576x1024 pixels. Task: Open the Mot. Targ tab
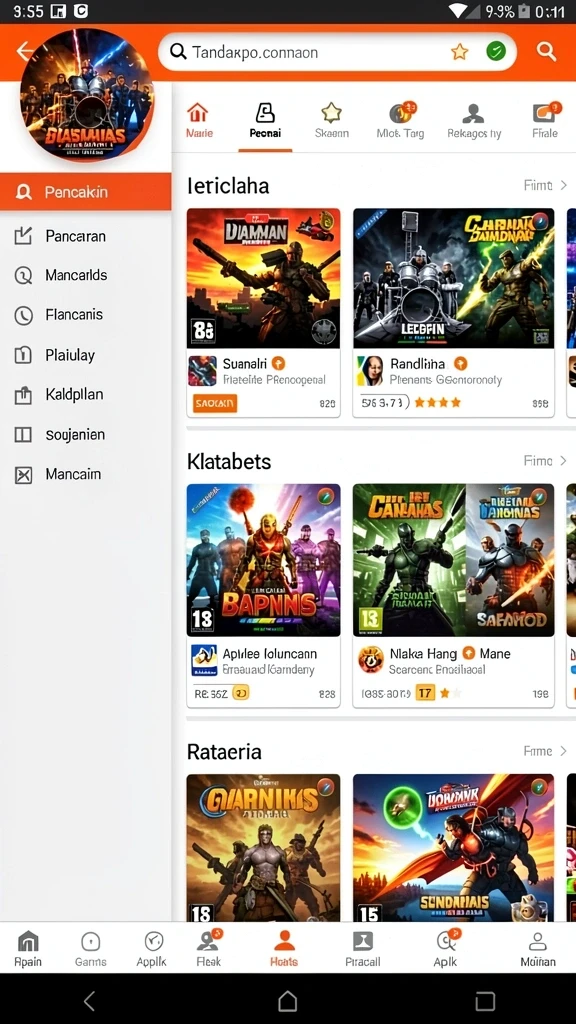pos(400,121)
